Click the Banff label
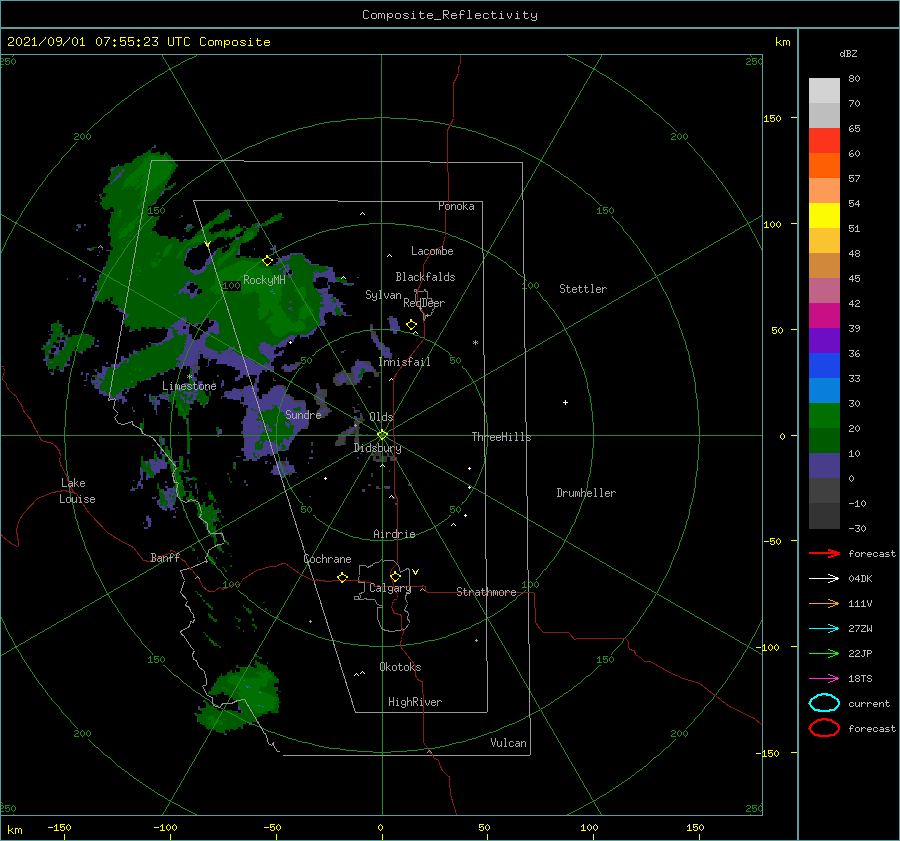 (165, 557)
